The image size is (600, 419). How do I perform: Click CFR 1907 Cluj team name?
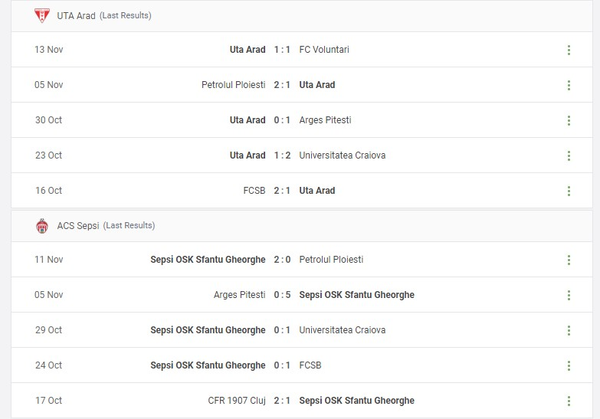pos(232,400)
